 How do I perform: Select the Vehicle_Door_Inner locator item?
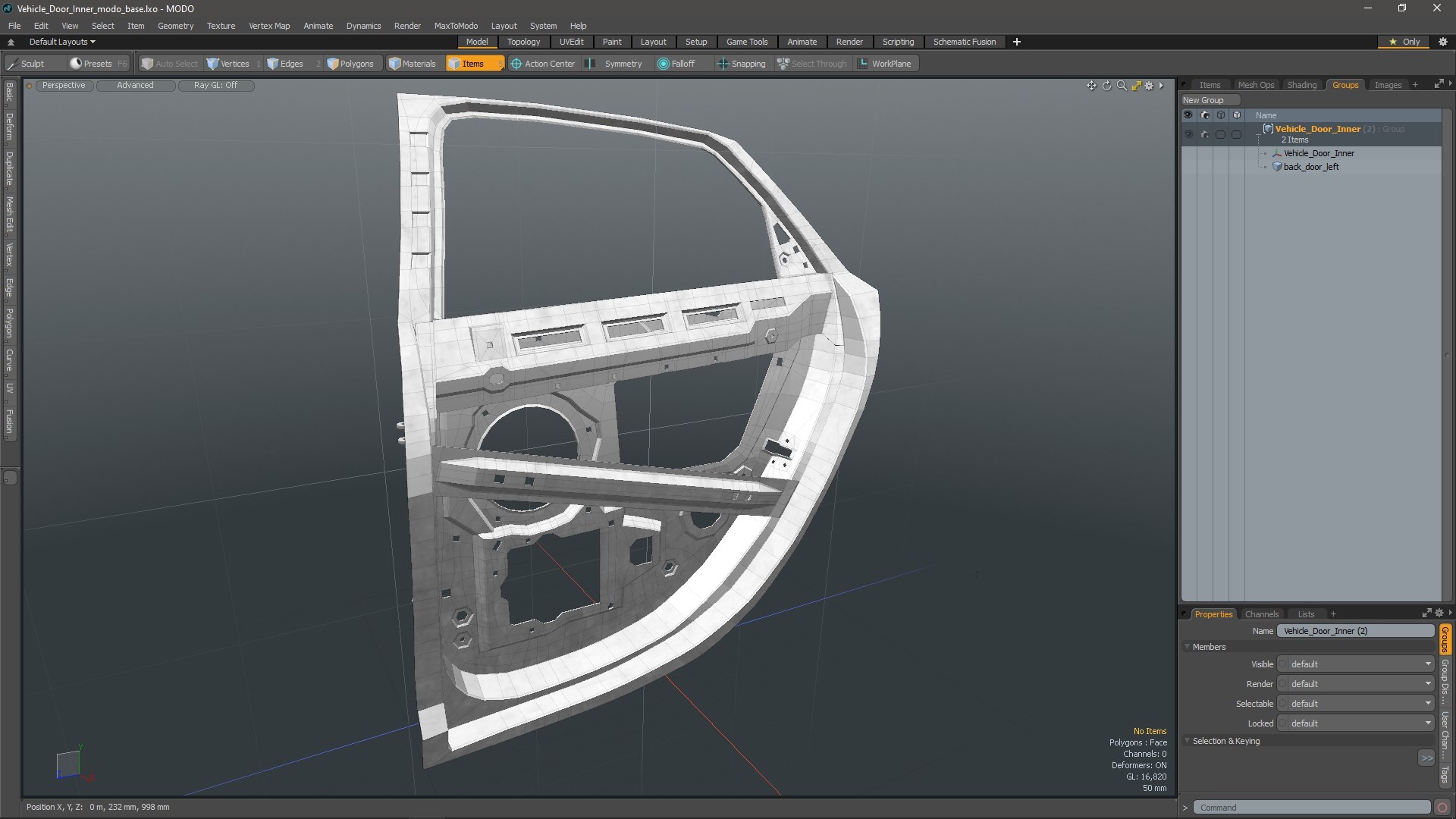(1319, 153)
